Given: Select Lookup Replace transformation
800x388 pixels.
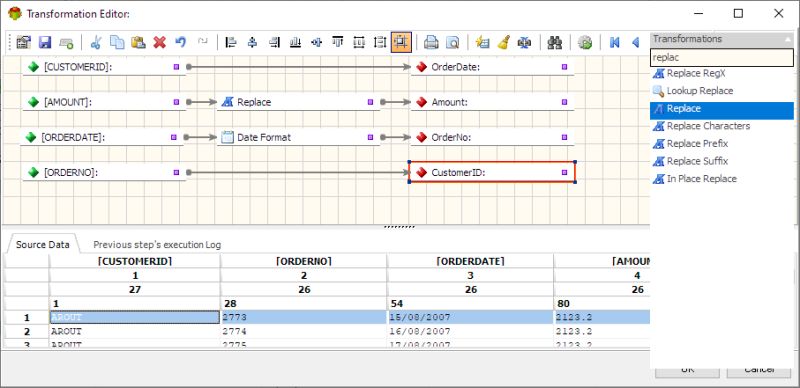Looking at the screenshot, I should pyautogui.click(x=721, y=91).
